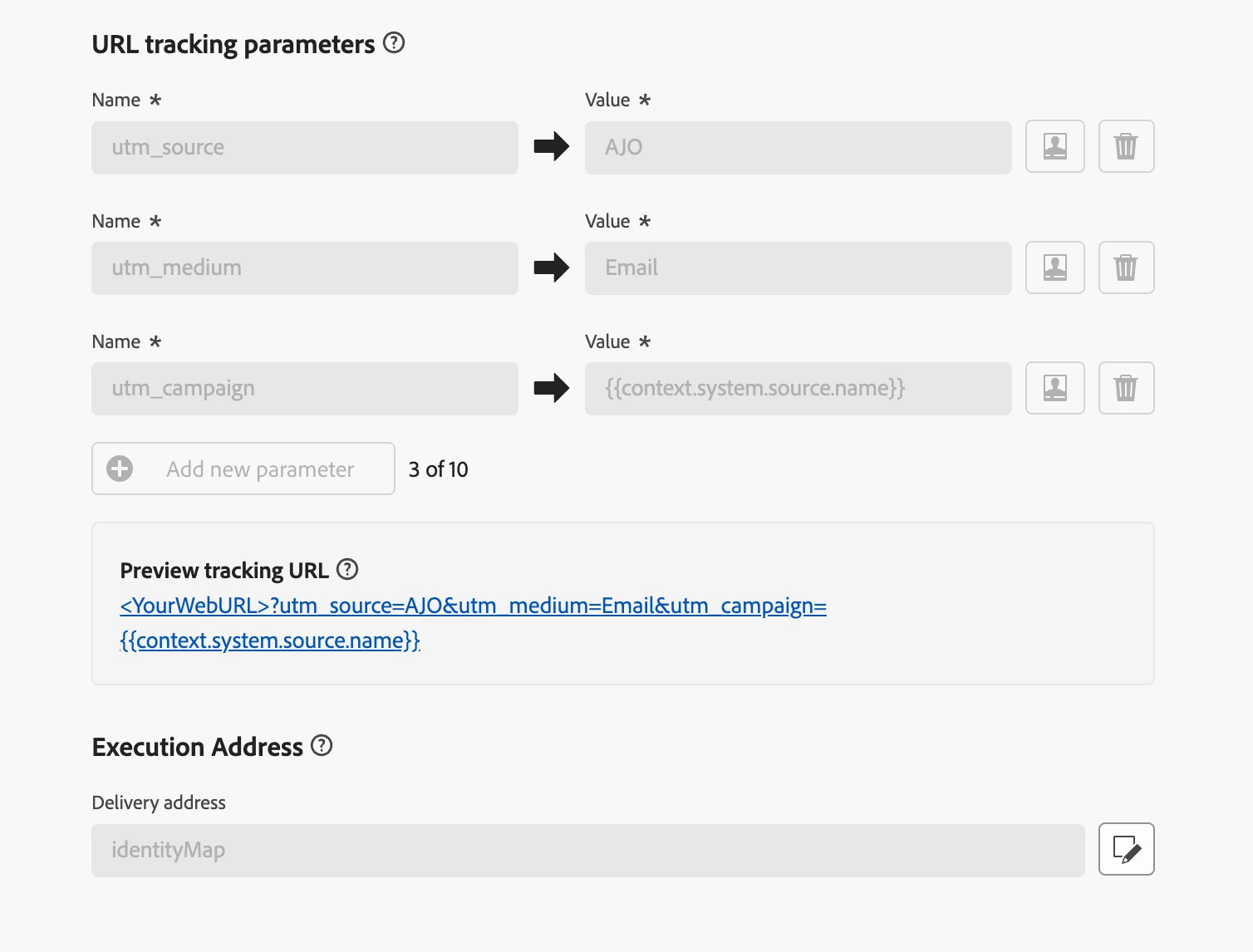
Task: Click the utm_campaign name field
Action: point(305,389)
